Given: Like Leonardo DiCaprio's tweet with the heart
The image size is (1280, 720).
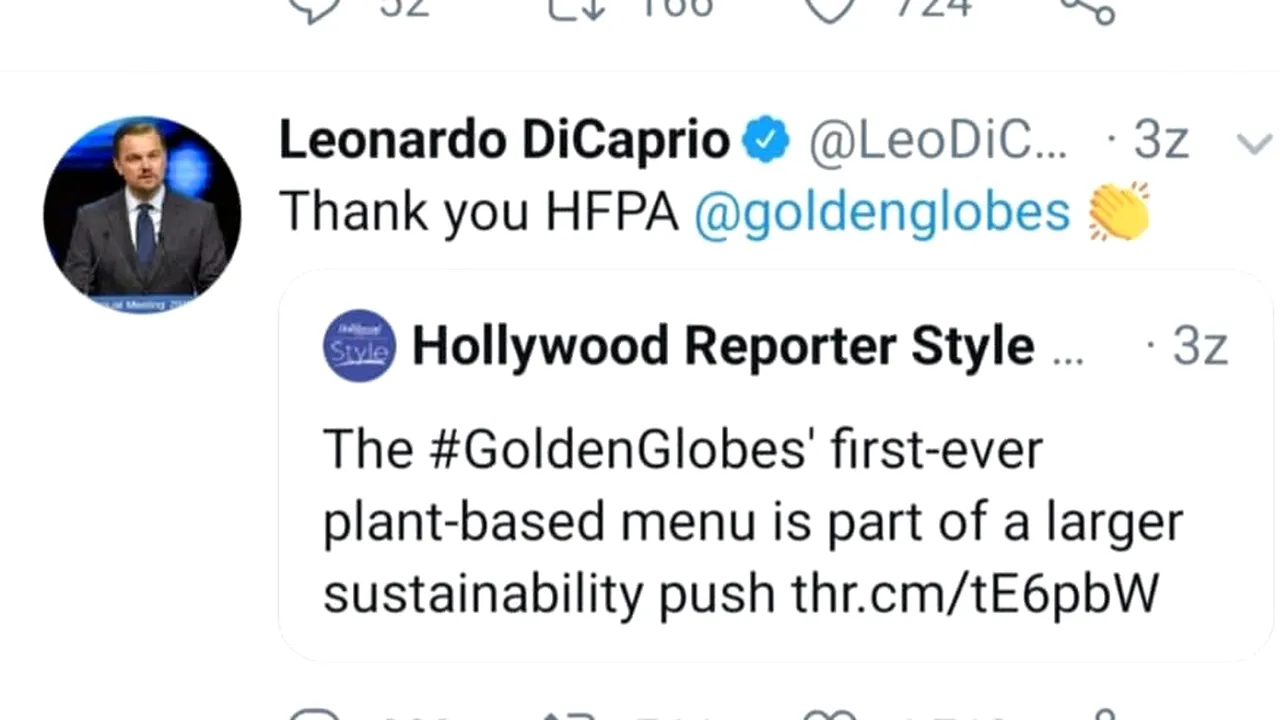Looking at the screenshot, I should point(832,714).
